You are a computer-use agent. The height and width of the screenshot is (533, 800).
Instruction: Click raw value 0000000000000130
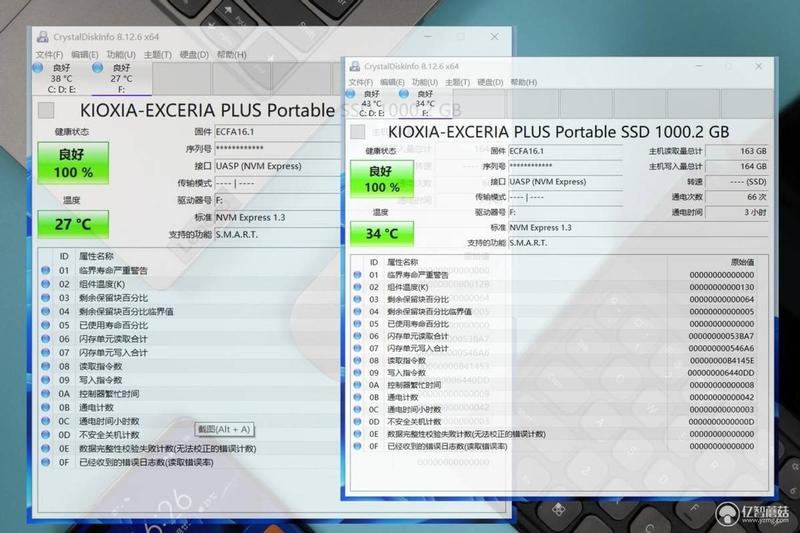[721, 287]
